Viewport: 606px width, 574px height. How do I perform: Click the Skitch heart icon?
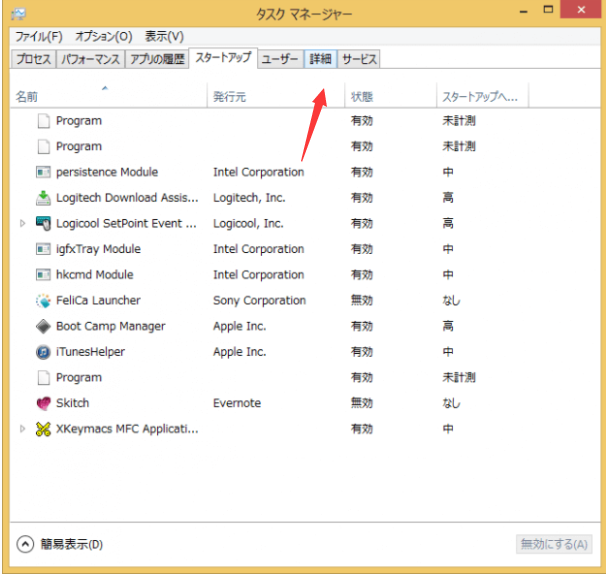pos(43,403)
